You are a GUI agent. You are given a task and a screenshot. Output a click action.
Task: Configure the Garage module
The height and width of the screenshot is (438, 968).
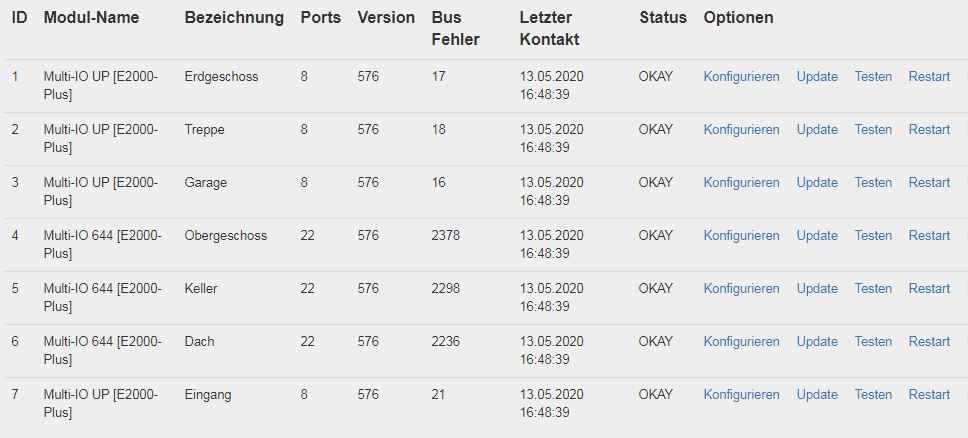[x=741, y=183]
